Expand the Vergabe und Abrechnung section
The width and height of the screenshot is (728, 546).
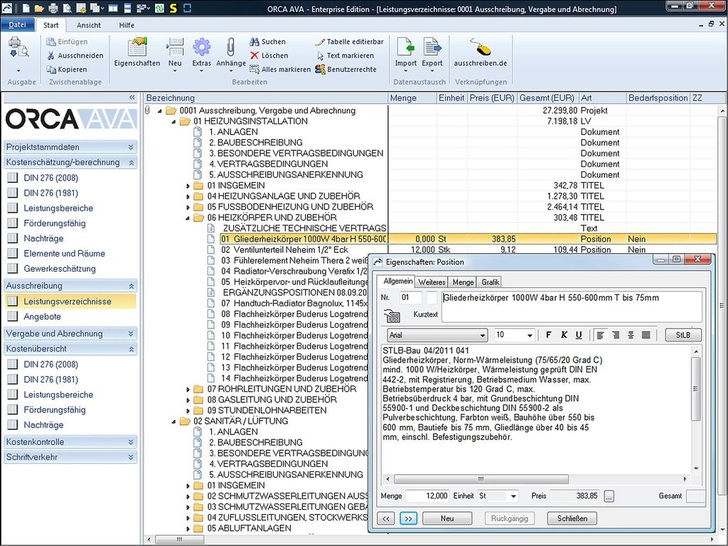pyautogui.click(x=131, y=334)
